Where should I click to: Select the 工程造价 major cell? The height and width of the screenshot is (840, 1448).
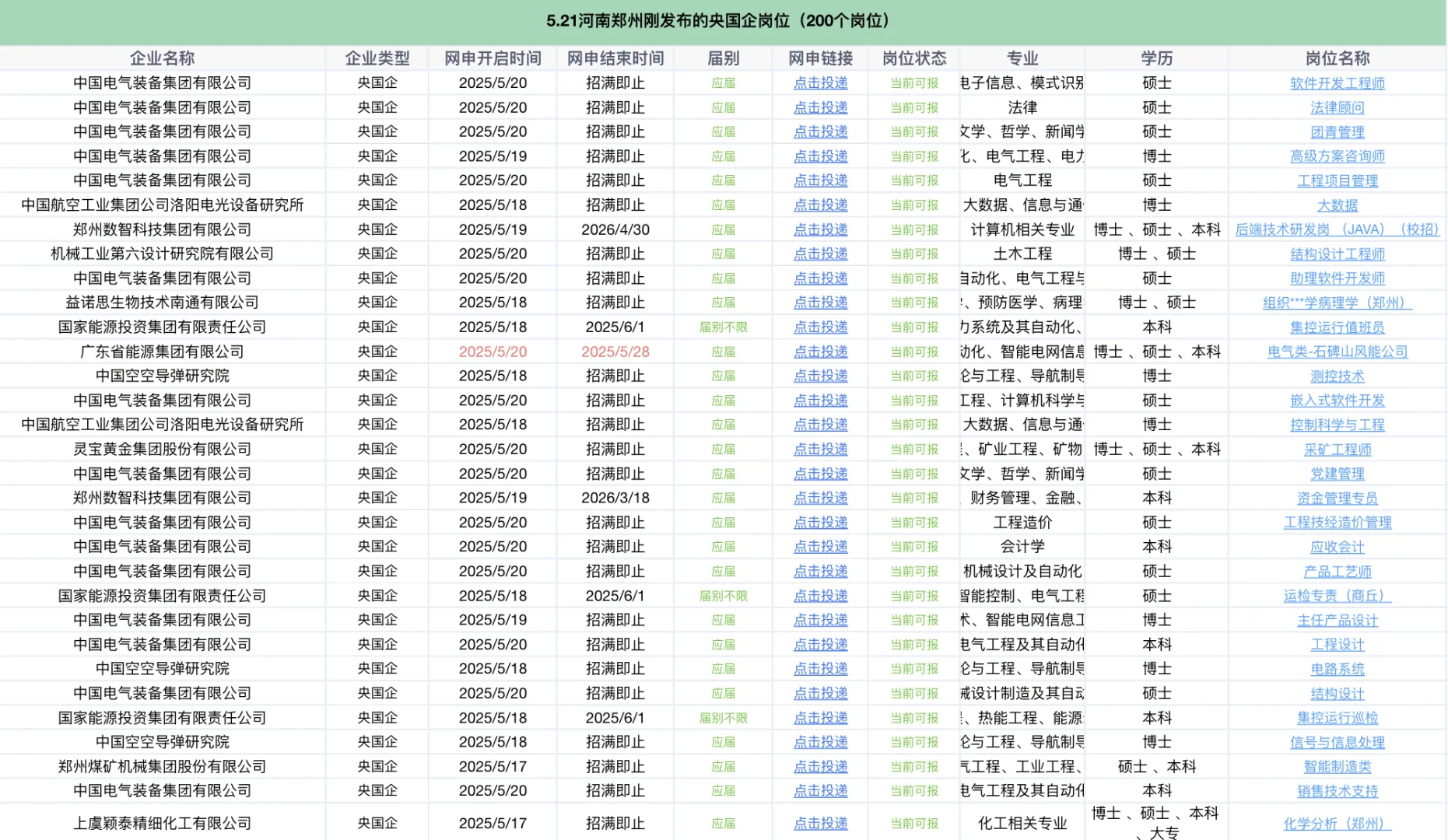click(x=1022, y=523)
